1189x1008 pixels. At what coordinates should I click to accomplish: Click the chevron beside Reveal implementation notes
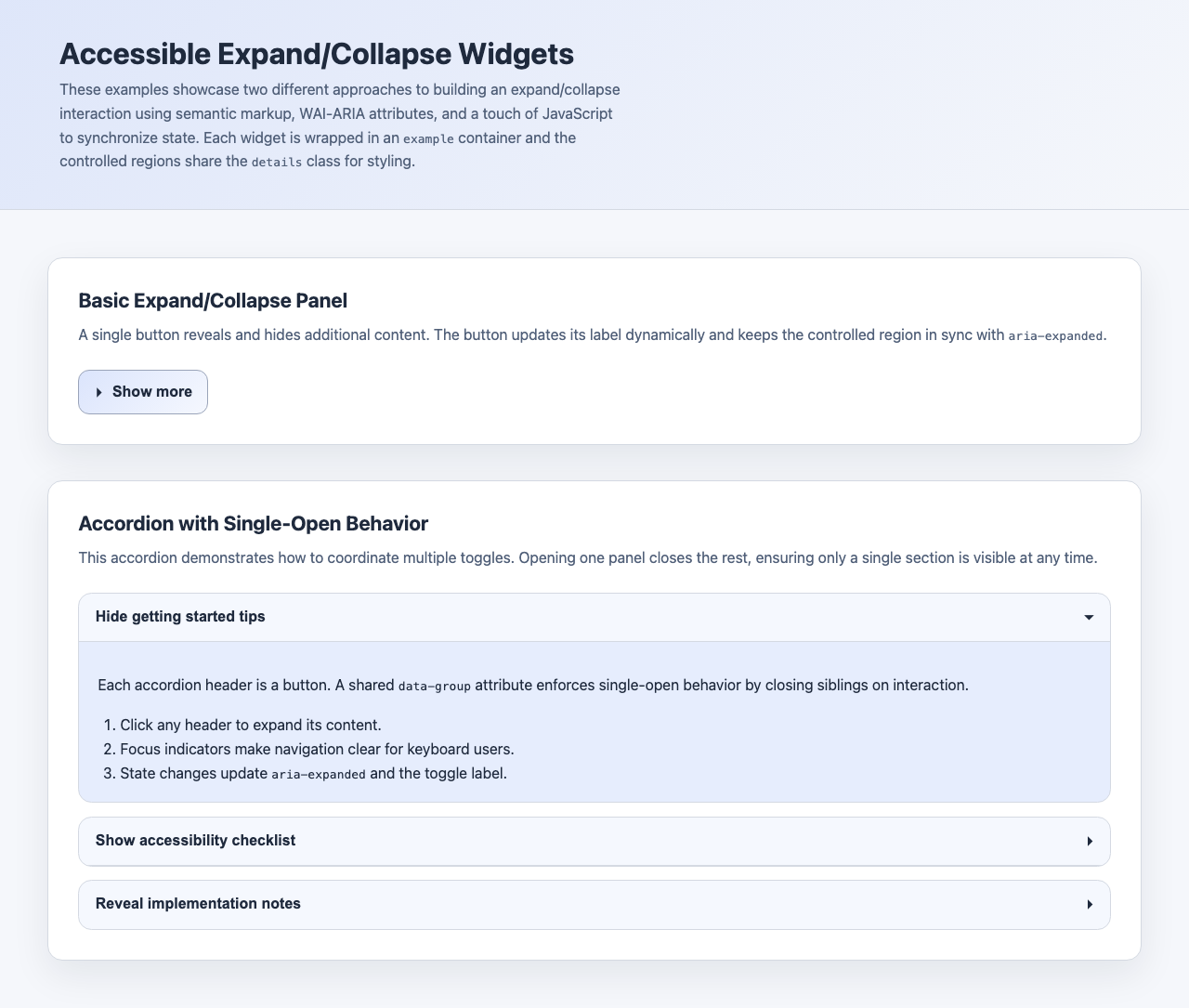point(1090,904)
